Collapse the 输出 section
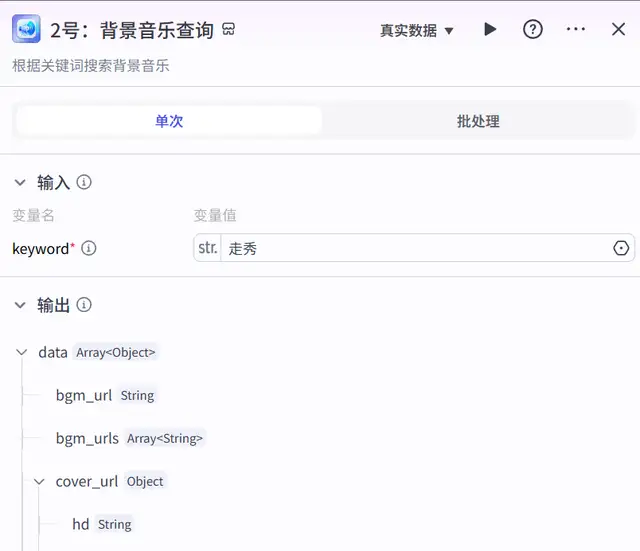640x551 pixels. [x=20, y=305]
